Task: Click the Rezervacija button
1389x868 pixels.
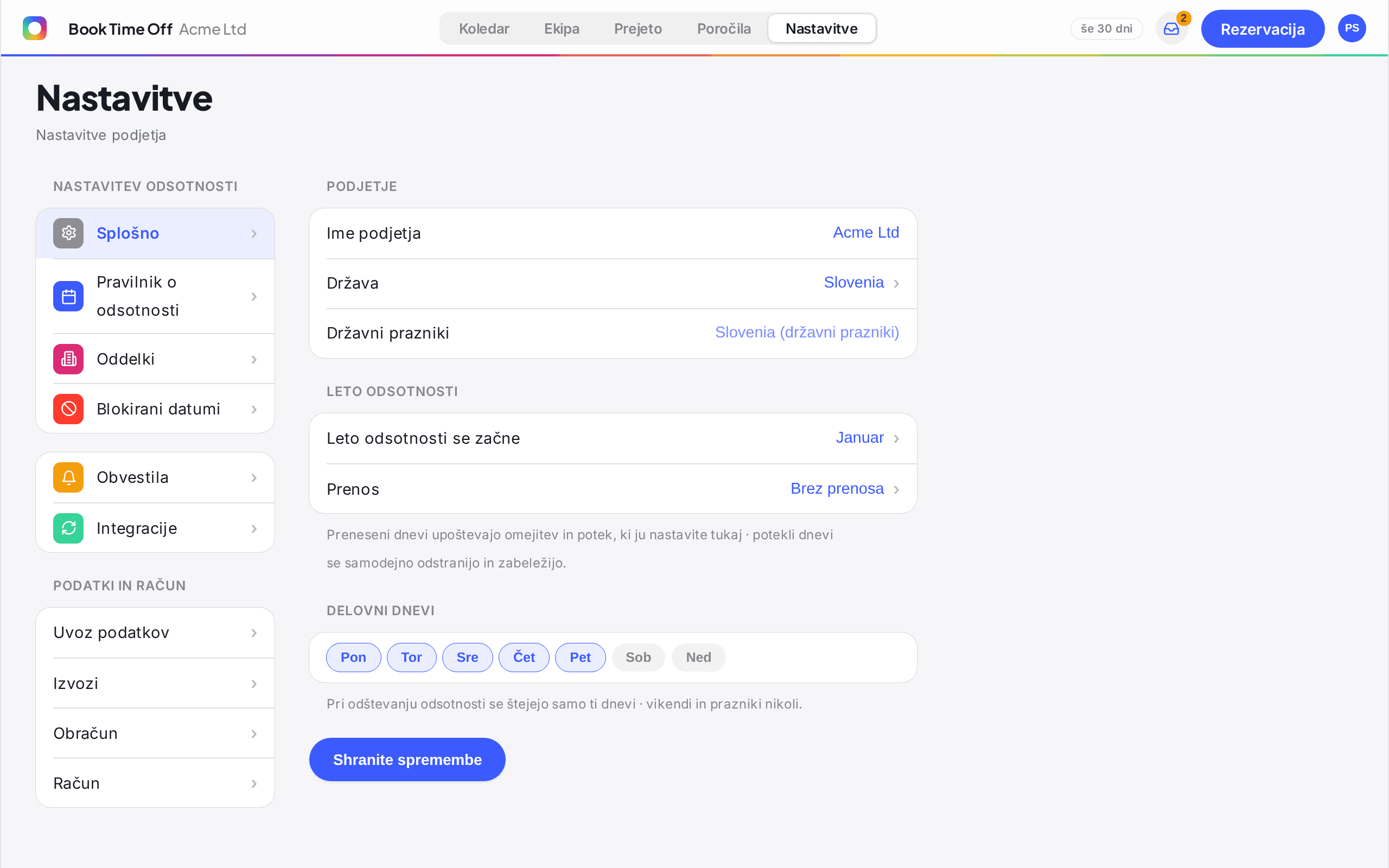Action: coord(1263,29)
